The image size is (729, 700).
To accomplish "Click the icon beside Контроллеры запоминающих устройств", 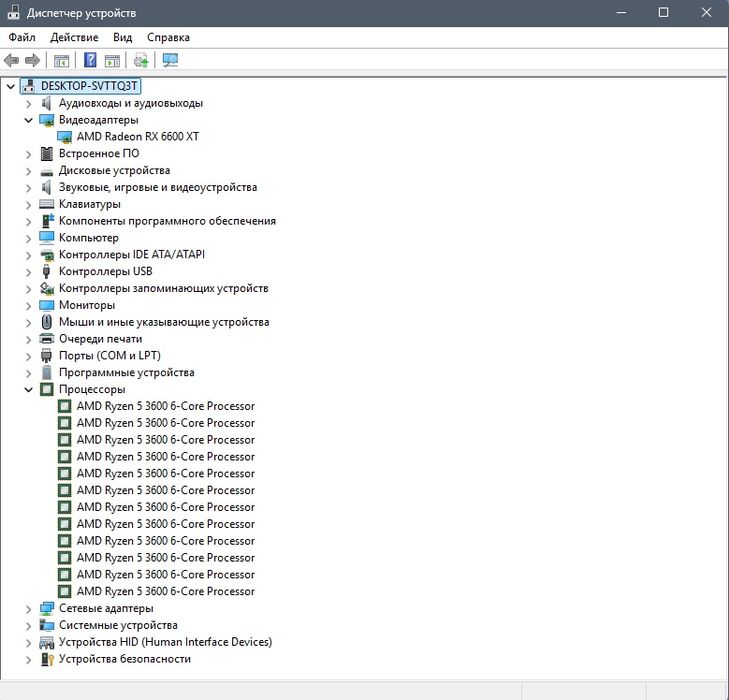I will pyautogui.click(x=46, y=288).
